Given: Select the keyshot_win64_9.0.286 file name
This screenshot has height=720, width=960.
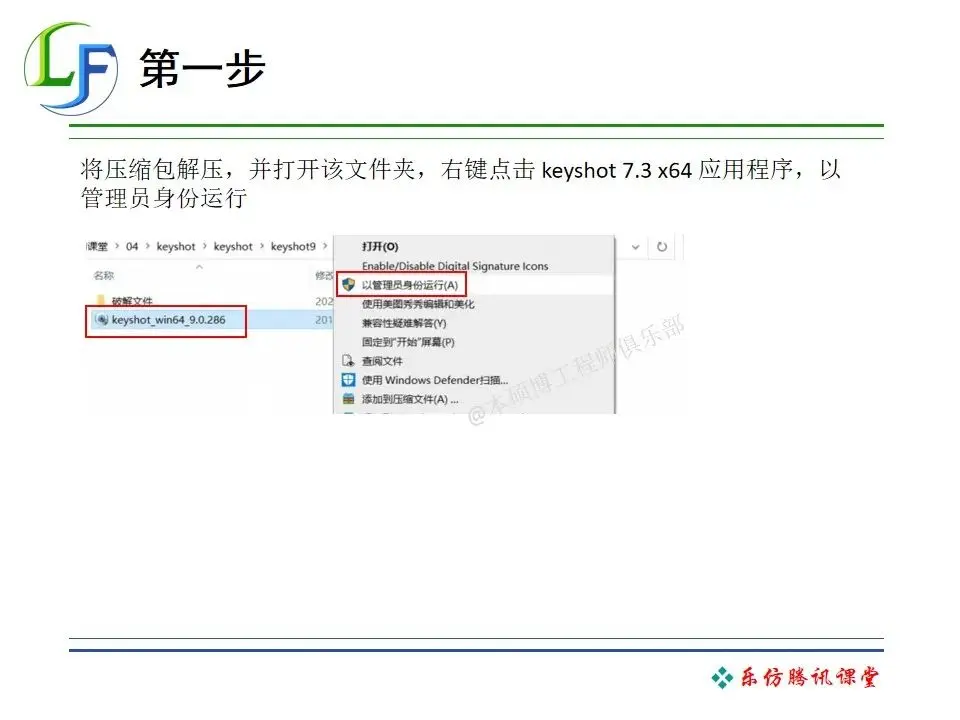Looking at the screenshot, I should (x=168, y=320).
